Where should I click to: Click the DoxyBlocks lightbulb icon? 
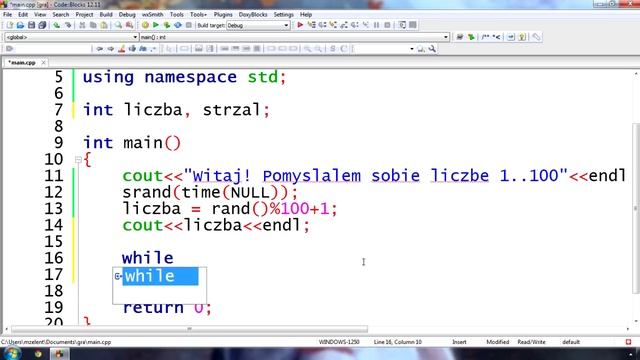[522, 37]
